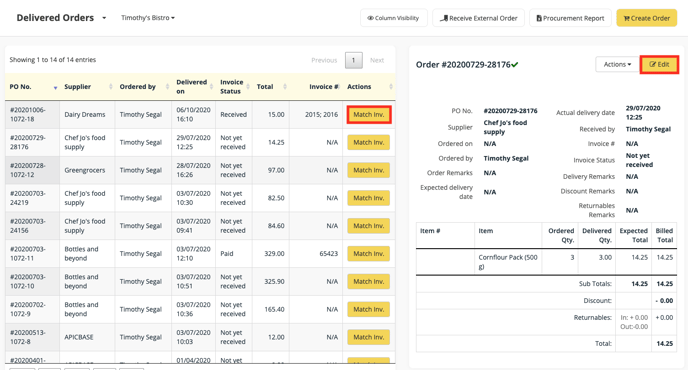Click the Column Visibility button
The height and width of the screenshot is (370, 688).
click(394, 18)
